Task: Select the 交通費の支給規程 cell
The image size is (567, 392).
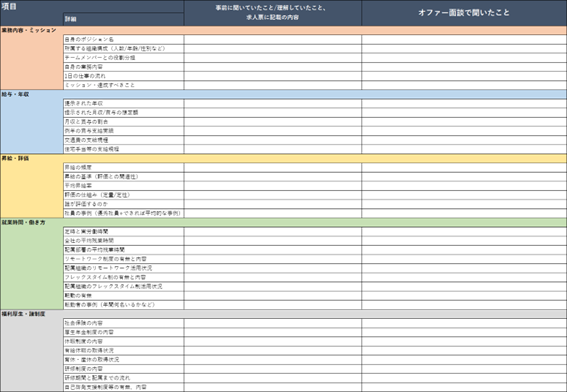Action: coord(123,140)
